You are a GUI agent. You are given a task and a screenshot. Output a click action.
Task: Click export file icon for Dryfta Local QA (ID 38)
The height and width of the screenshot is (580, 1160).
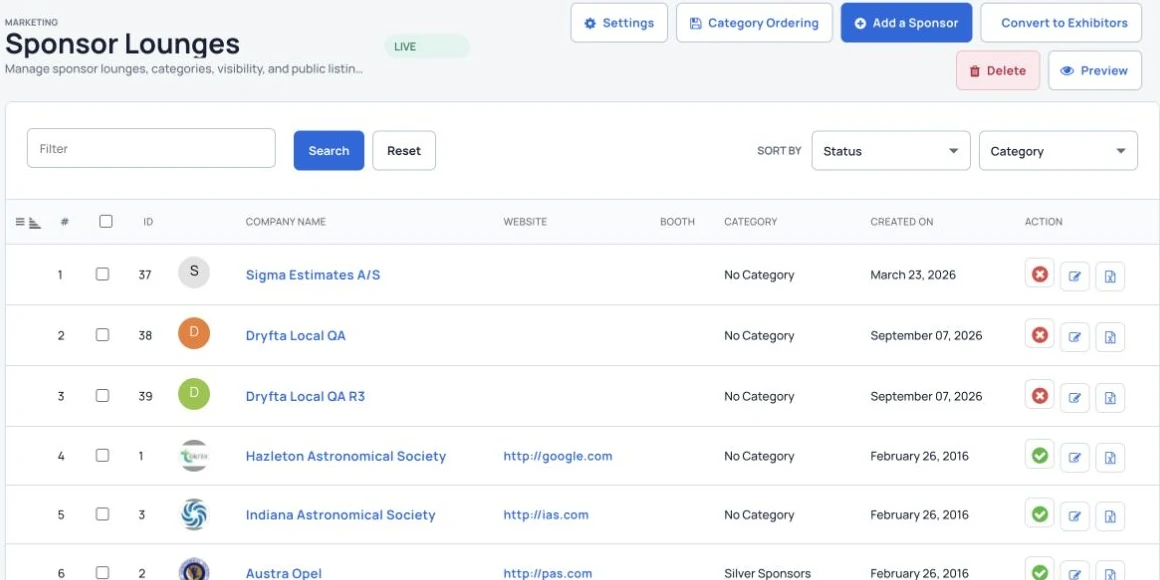point(1110,337)
